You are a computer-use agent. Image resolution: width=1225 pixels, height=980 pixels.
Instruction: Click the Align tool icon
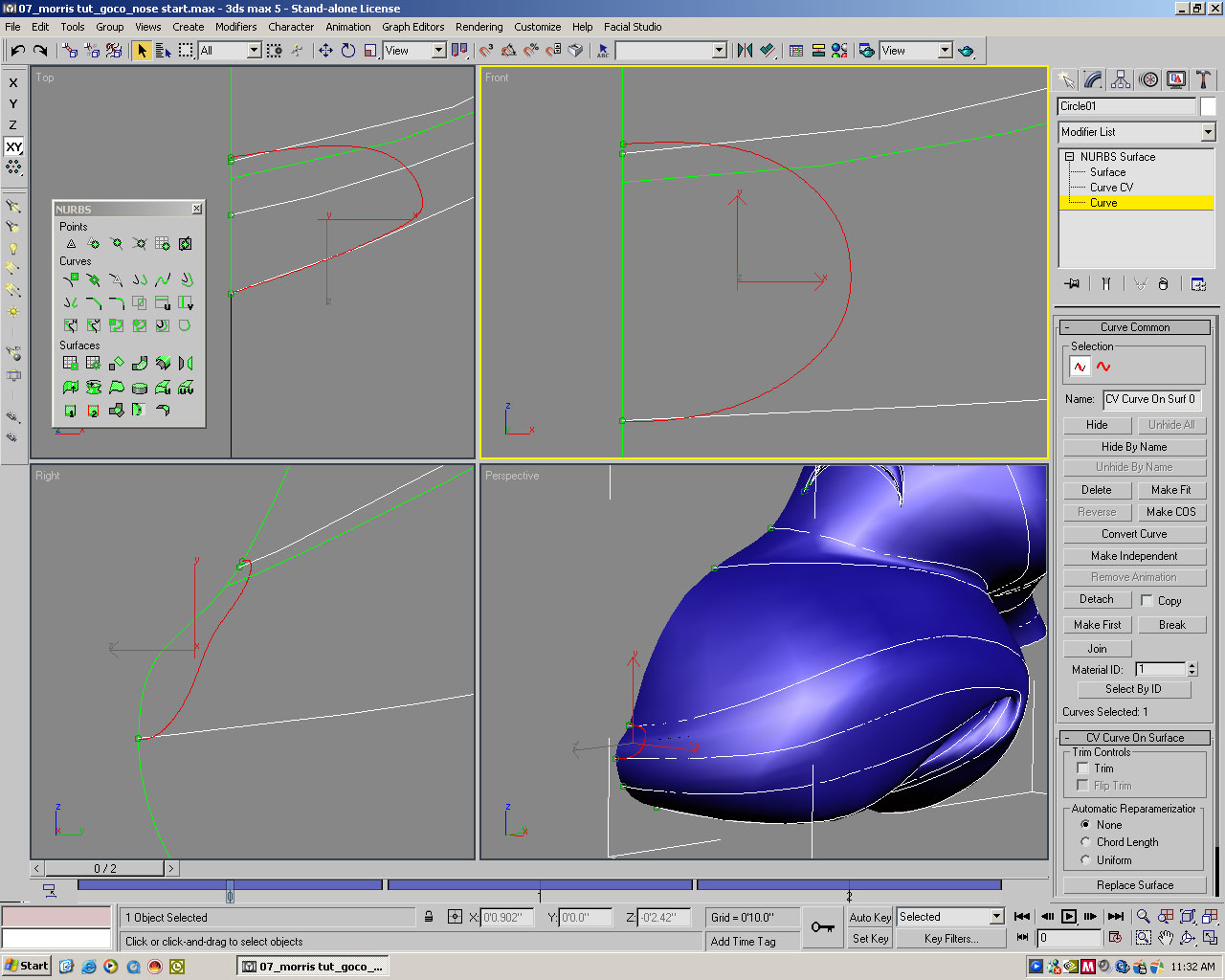click(x=767, y=51)
